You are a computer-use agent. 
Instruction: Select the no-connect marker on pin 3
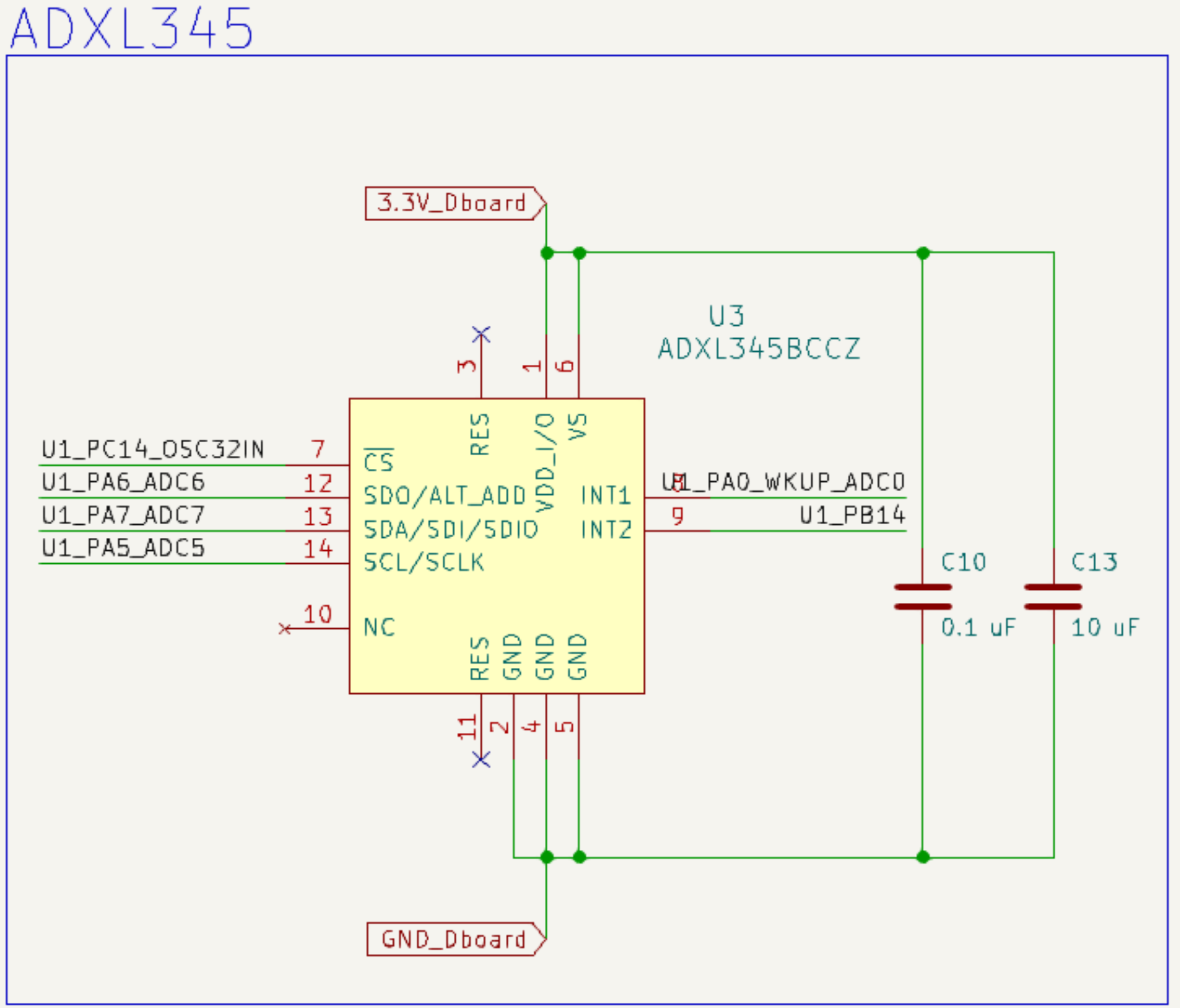(x=481, y=334)
